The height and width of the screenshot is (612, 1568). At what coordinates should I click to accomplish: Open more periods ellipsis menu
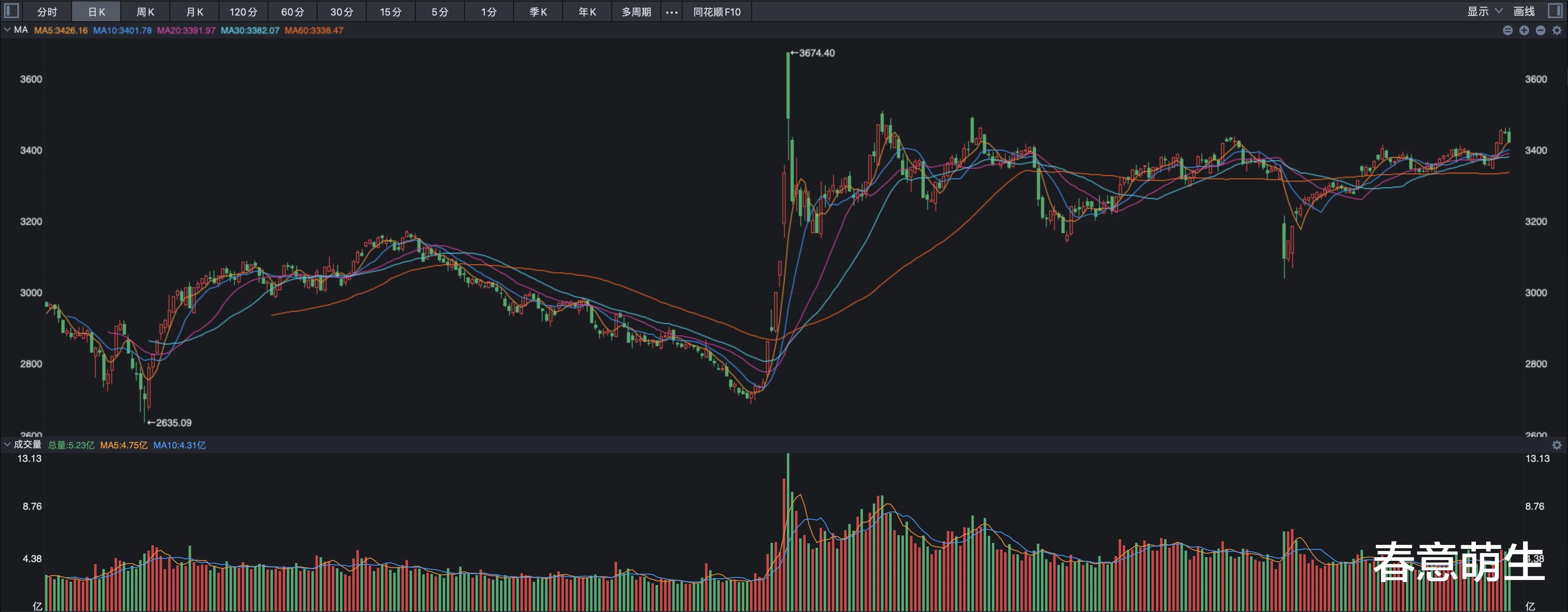tap(671, 12)
